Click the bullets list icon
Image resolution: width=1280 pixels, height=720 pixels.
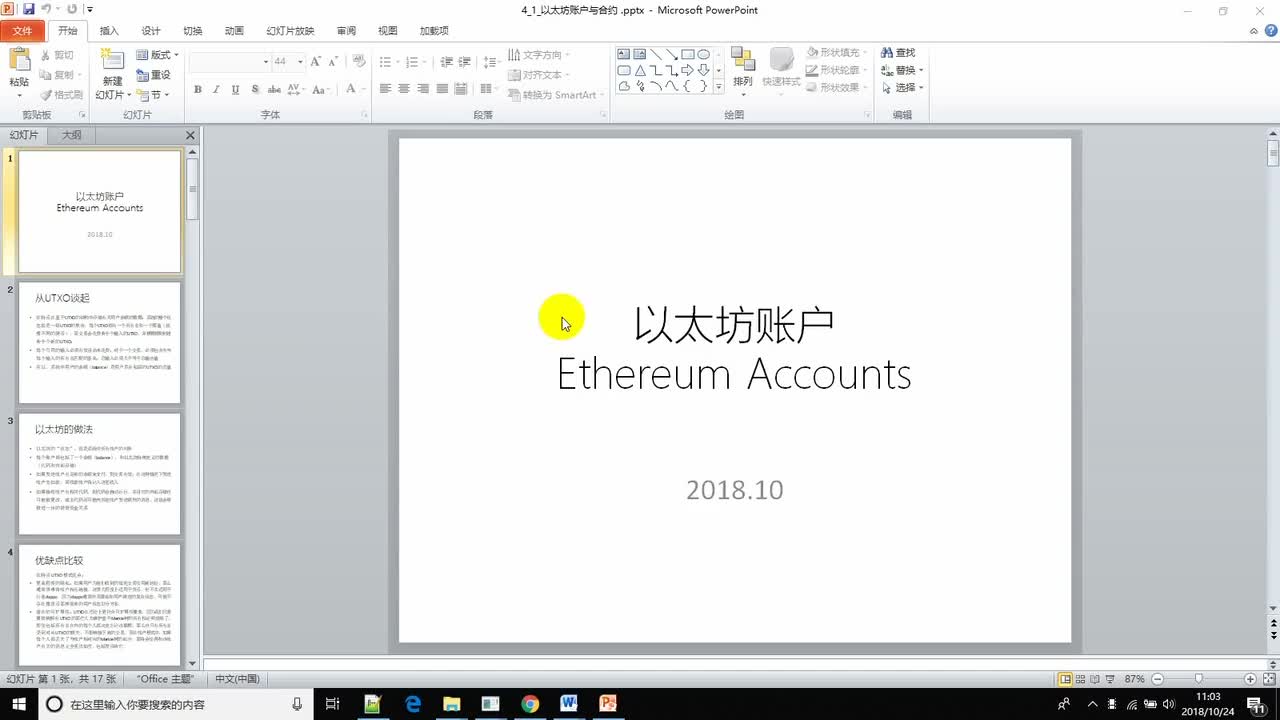tap(385, 62)
